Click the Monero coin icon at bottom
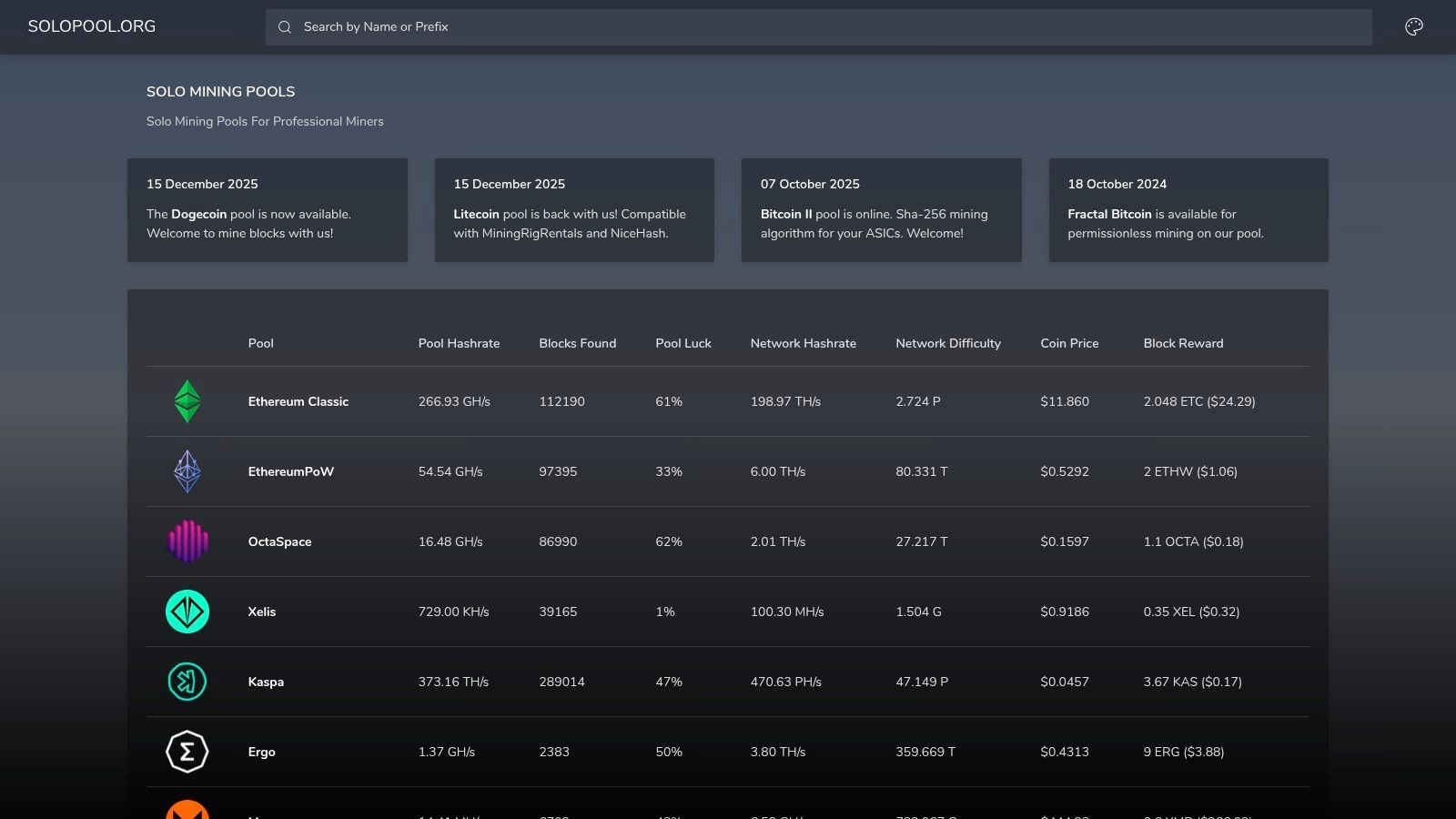The width and height of the screenshot is (1456, 819). pyautogui.click(x=187, y=813)
